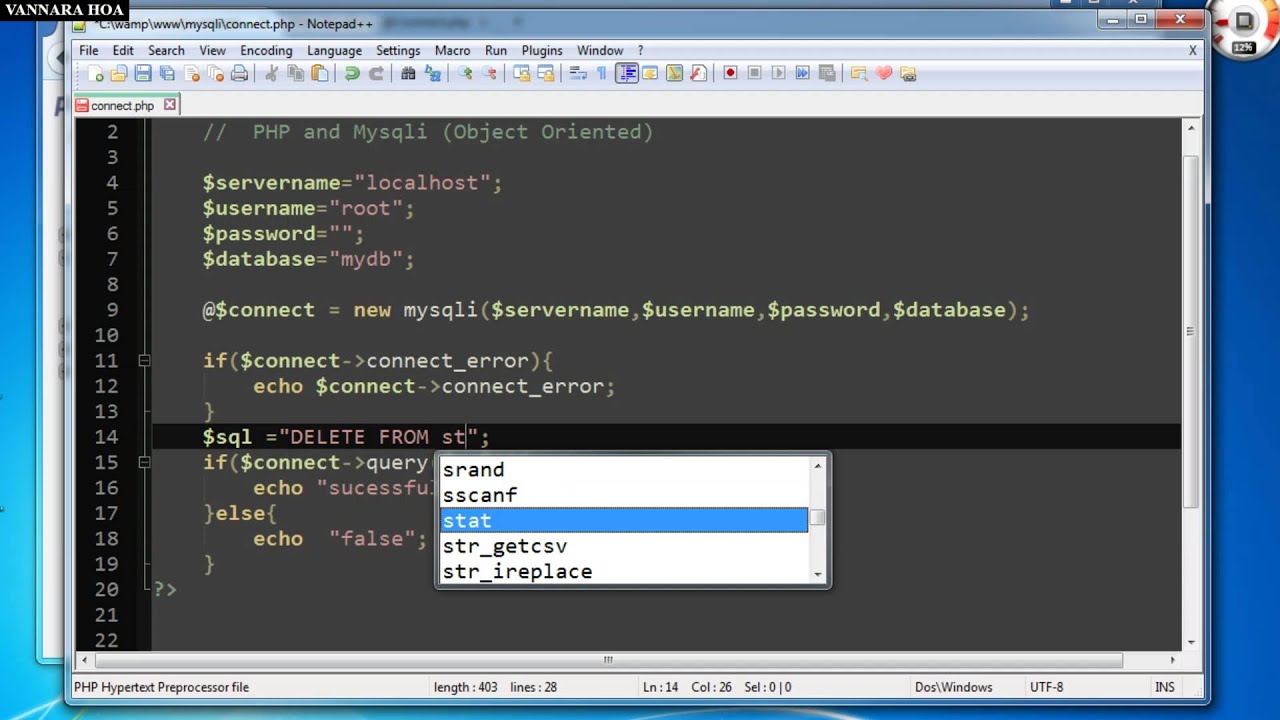Image resolution: width=1280 pixels, height=720 pixels.
Task: Start macro recording with red dot
Action: (x=730, y=73)
